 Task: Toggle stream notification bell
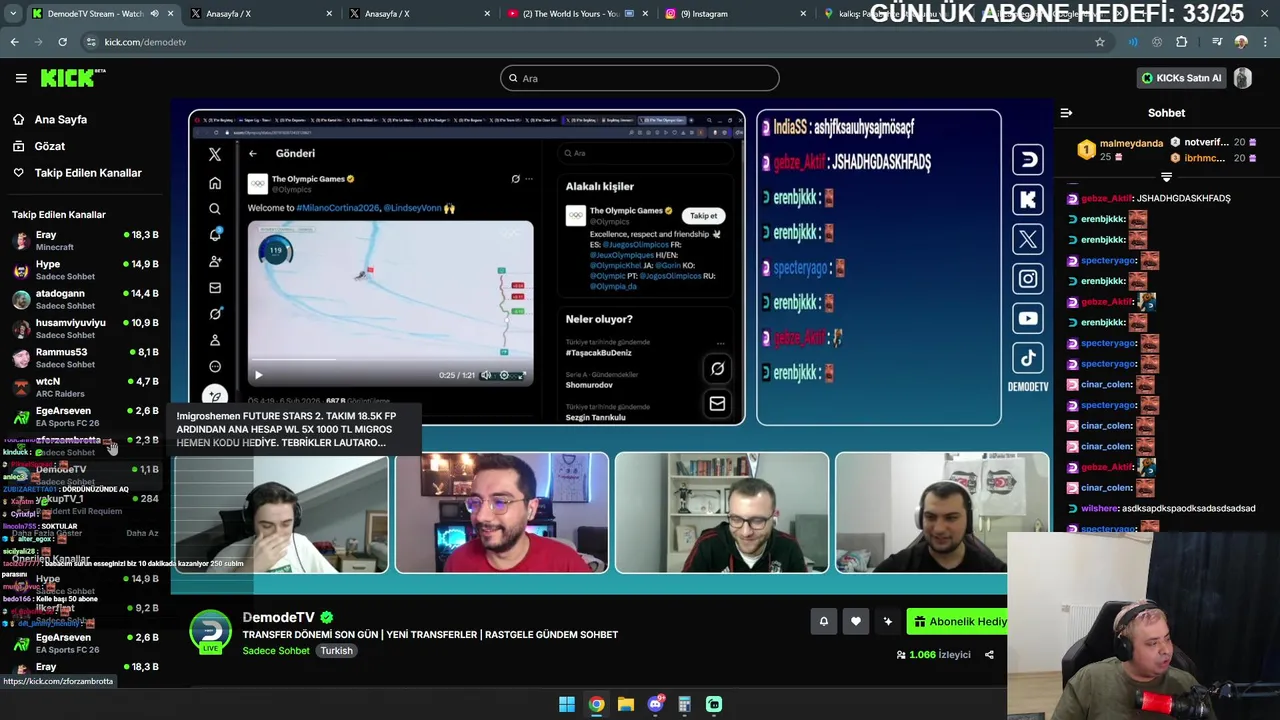[x=824, y=621]
